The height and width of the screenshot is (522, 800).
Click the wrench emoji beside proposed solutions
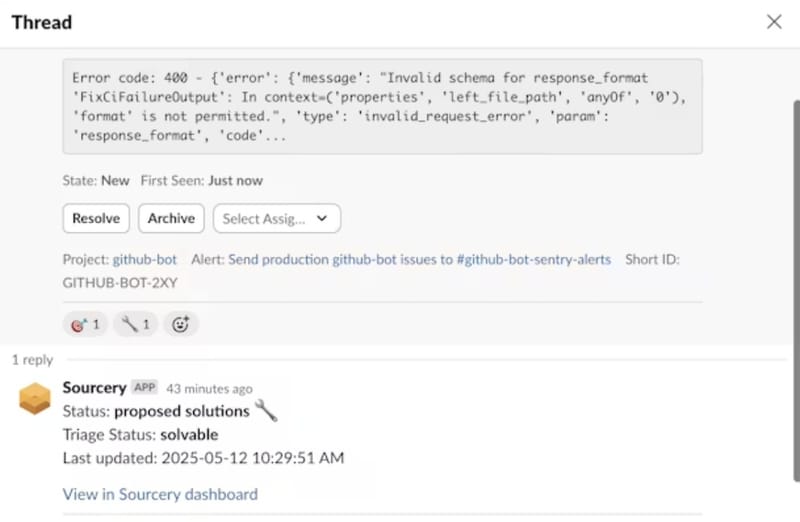265,410
